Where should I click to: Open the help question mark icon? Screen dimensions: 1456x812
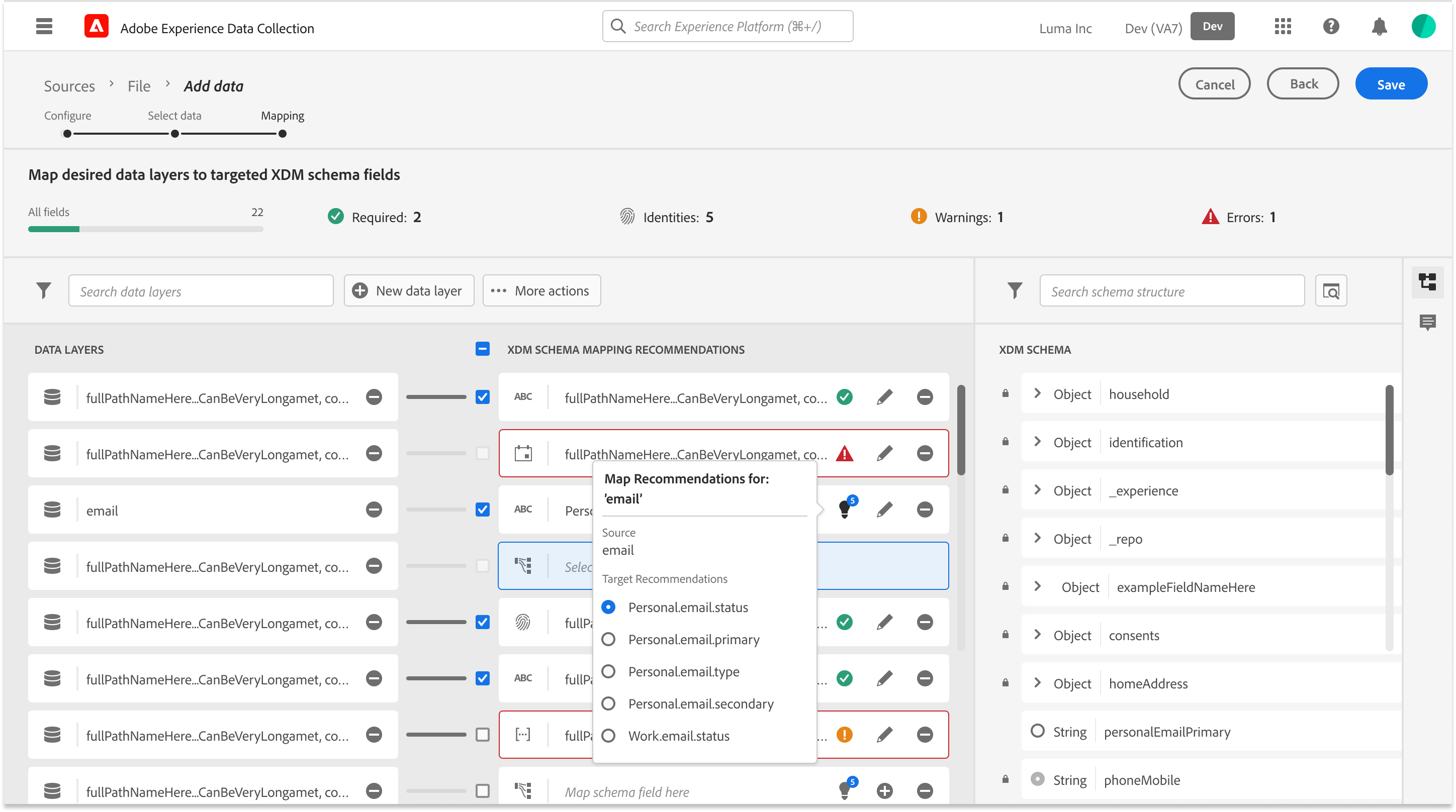[1330, 27]
